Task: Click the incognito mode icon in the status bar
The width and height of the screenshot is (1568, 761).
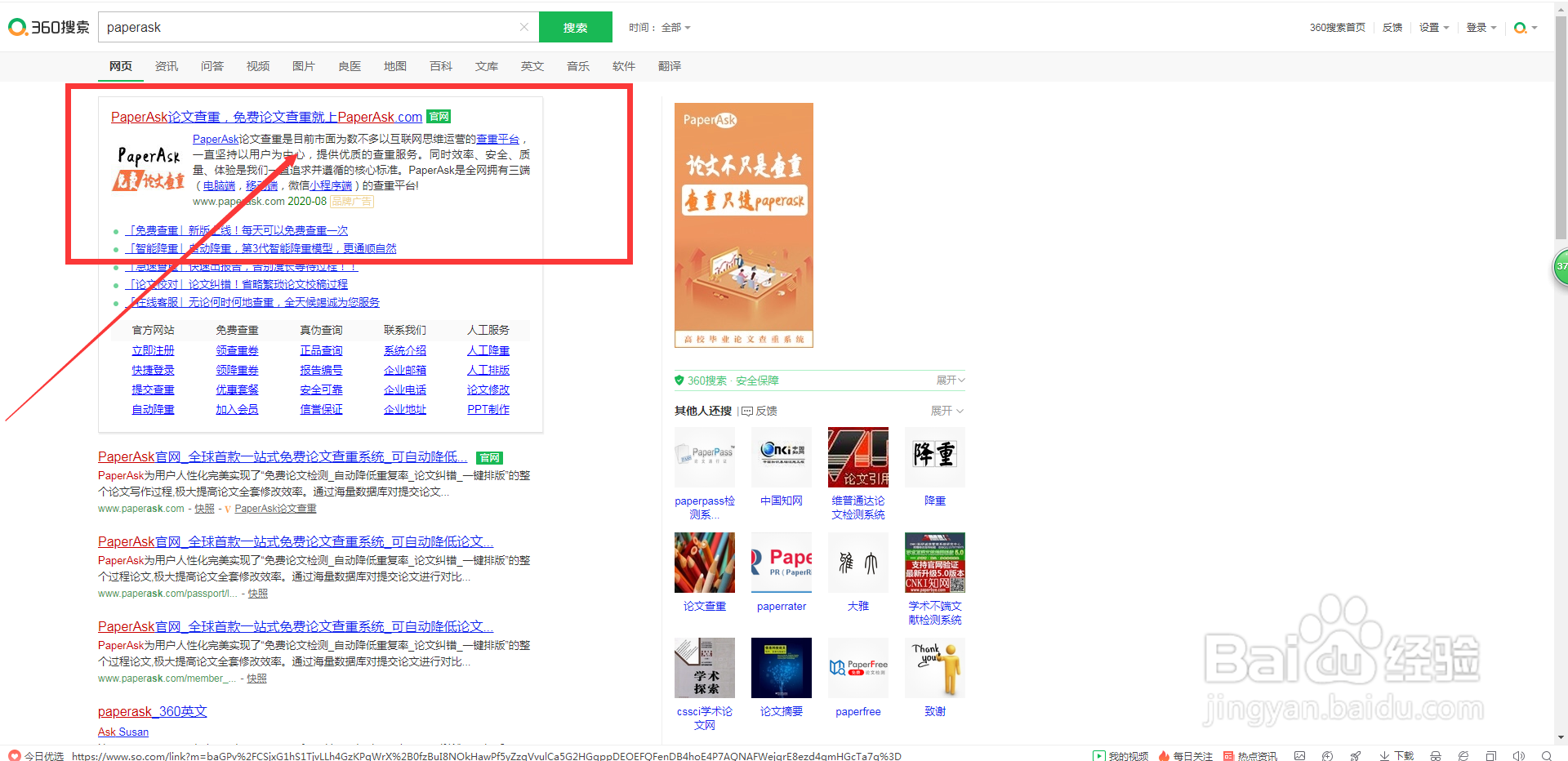Action: tap(1436, 756)
